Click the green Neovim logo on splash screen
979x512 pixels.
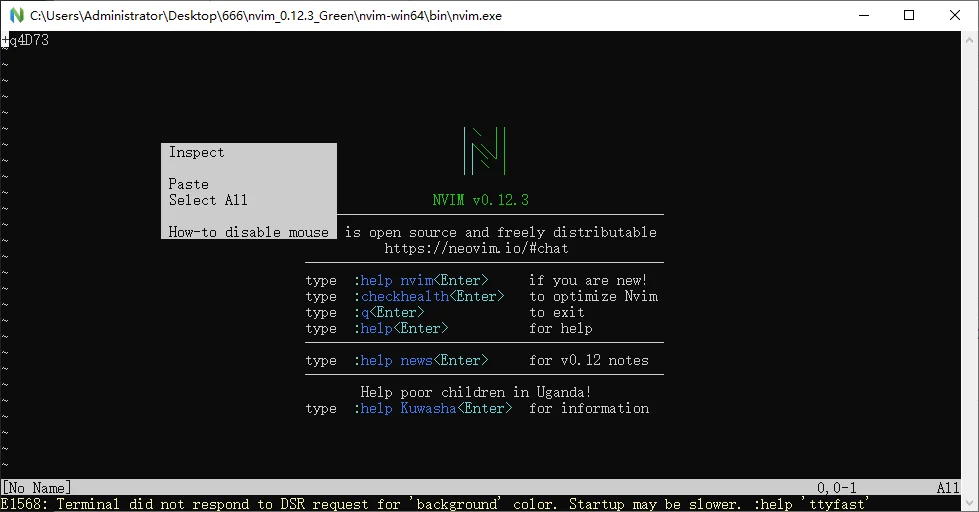tap(485, 151)
